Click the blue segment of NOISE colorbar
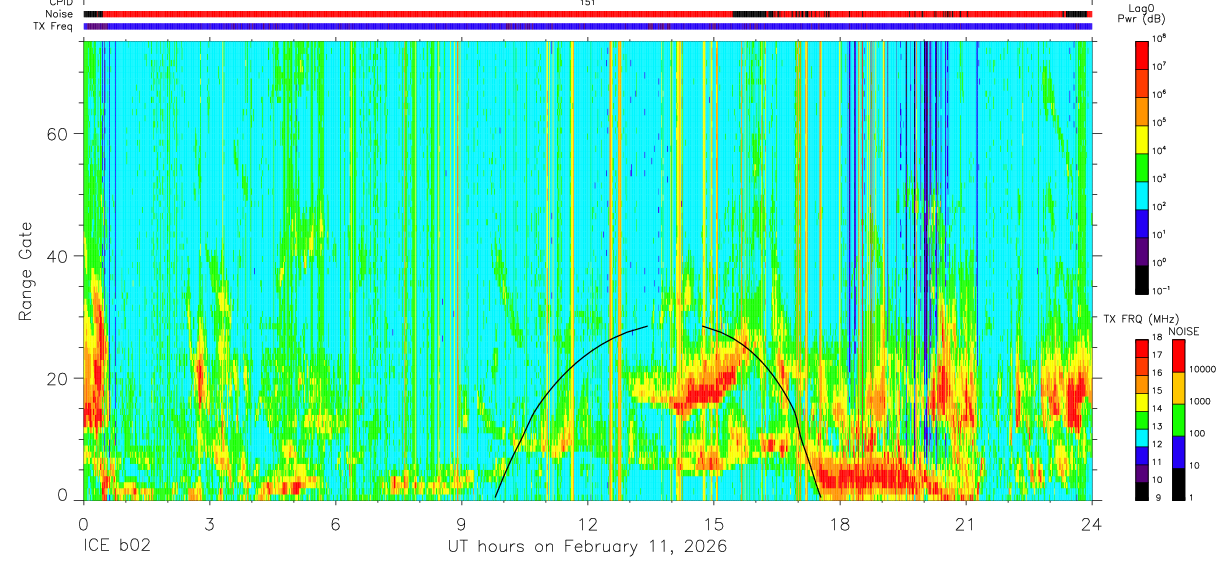Screen dimensions: 1228x567 click(1179, 452)
